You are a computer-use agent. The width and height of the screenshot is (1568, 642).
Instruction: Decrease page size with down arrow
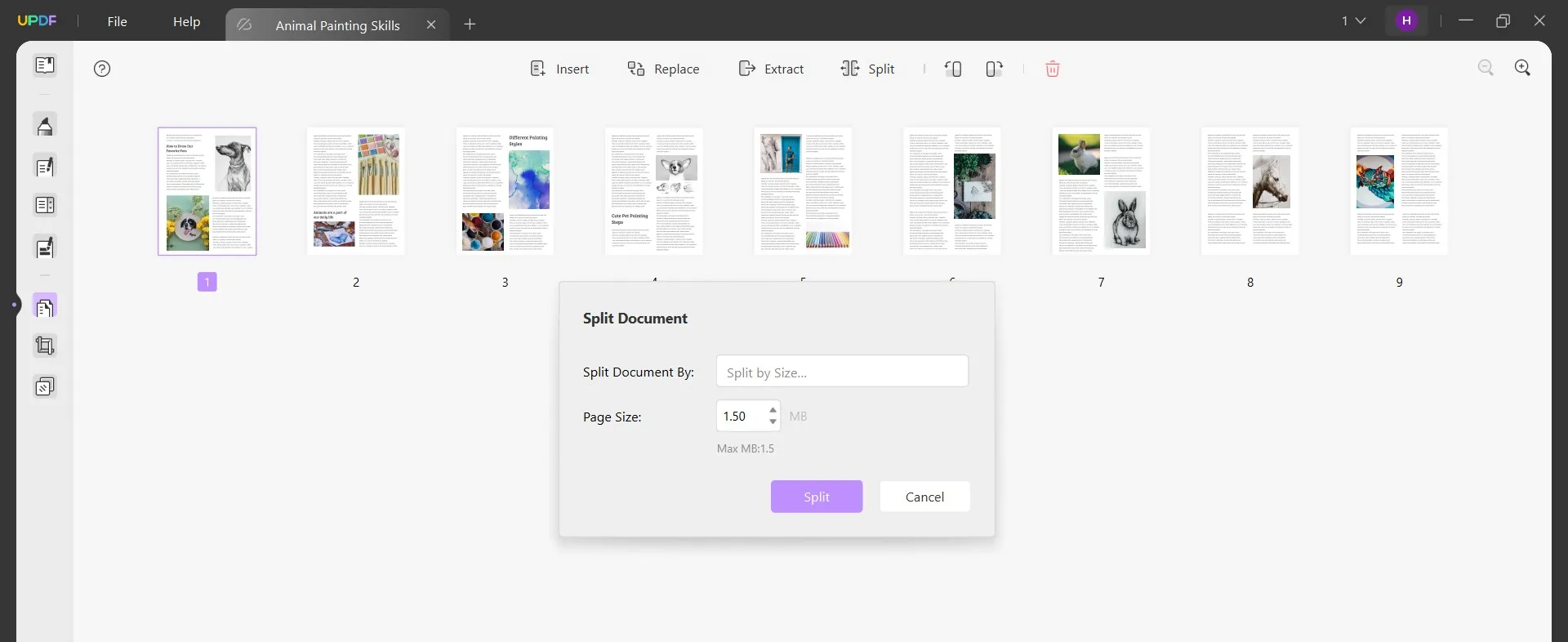click(x=773, y=422)
